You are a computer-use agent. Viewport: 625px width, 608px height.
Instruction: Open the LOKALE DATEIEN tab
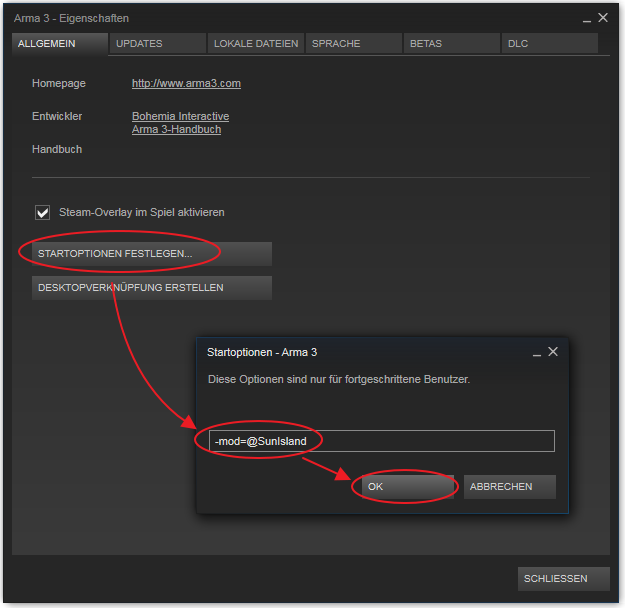[256, 43]
